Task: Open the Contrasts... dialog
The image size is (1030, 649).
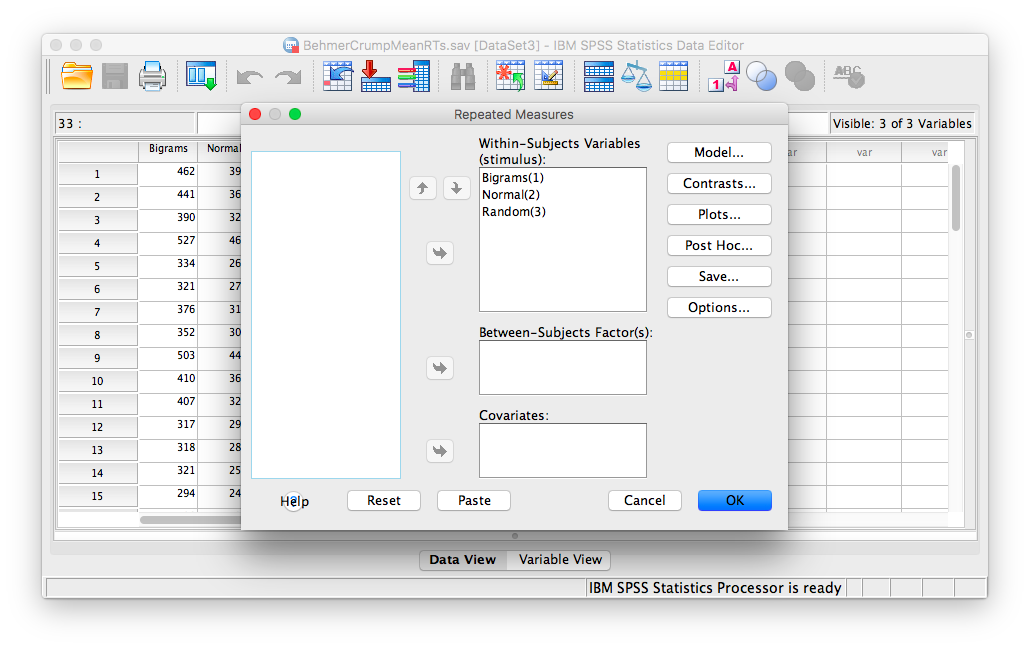Action: (x=719, y=183)
